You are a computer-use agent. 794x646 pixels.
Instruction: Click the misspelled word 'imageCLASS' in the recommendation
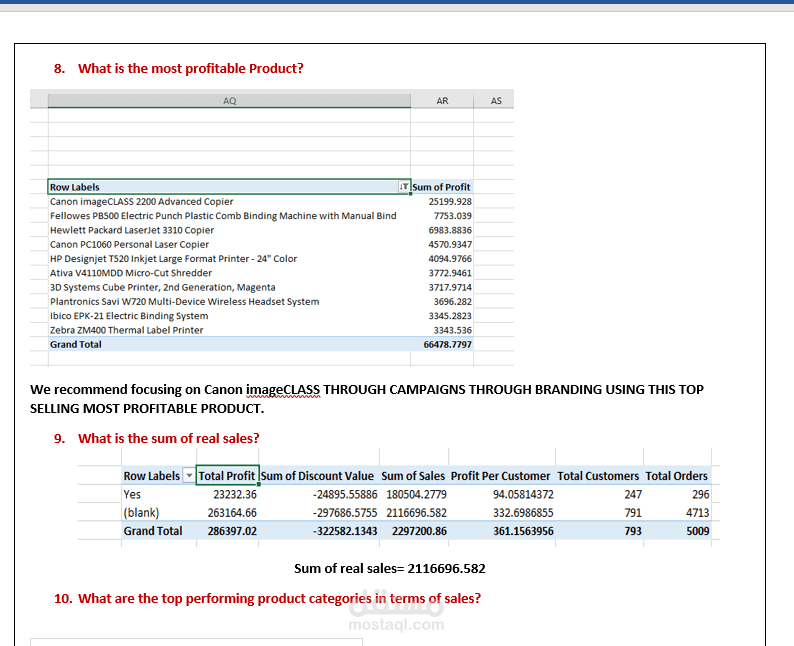pos(281,389)
